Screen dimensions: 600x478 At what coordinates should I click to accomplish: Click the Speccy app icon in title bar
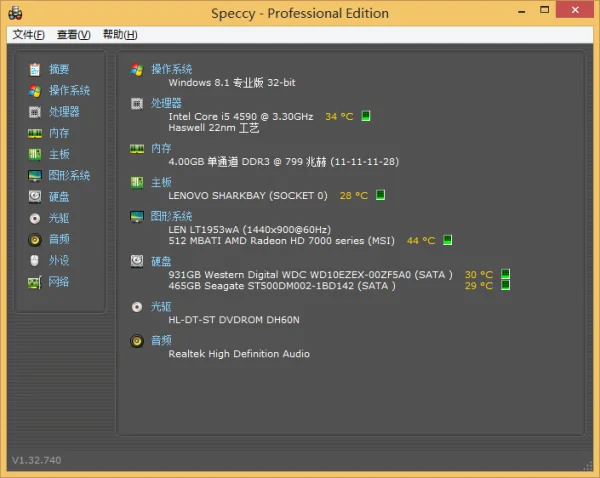point(15,13)
